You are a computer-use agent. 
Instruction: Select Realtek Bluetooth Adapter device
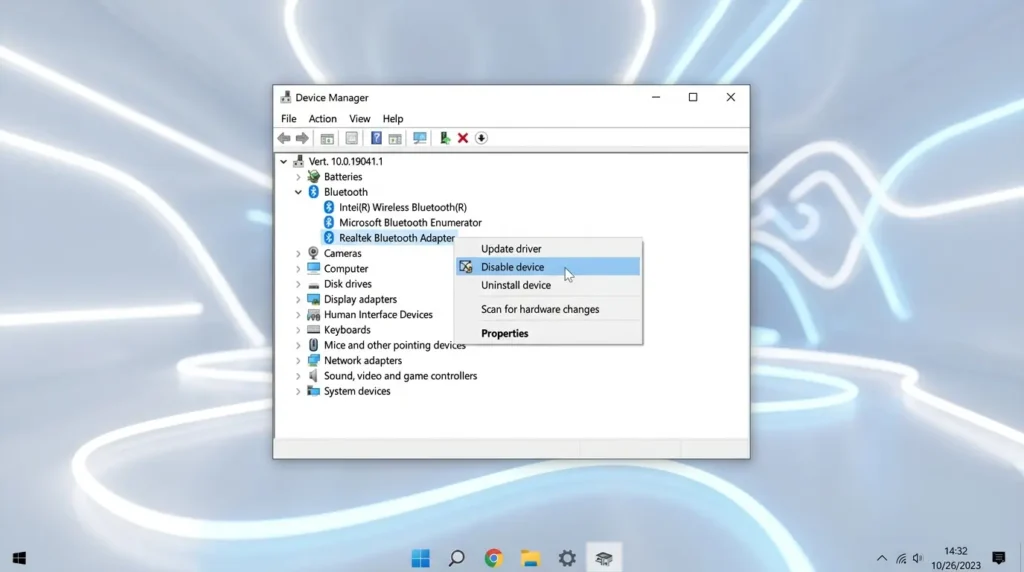click(396, 238)
